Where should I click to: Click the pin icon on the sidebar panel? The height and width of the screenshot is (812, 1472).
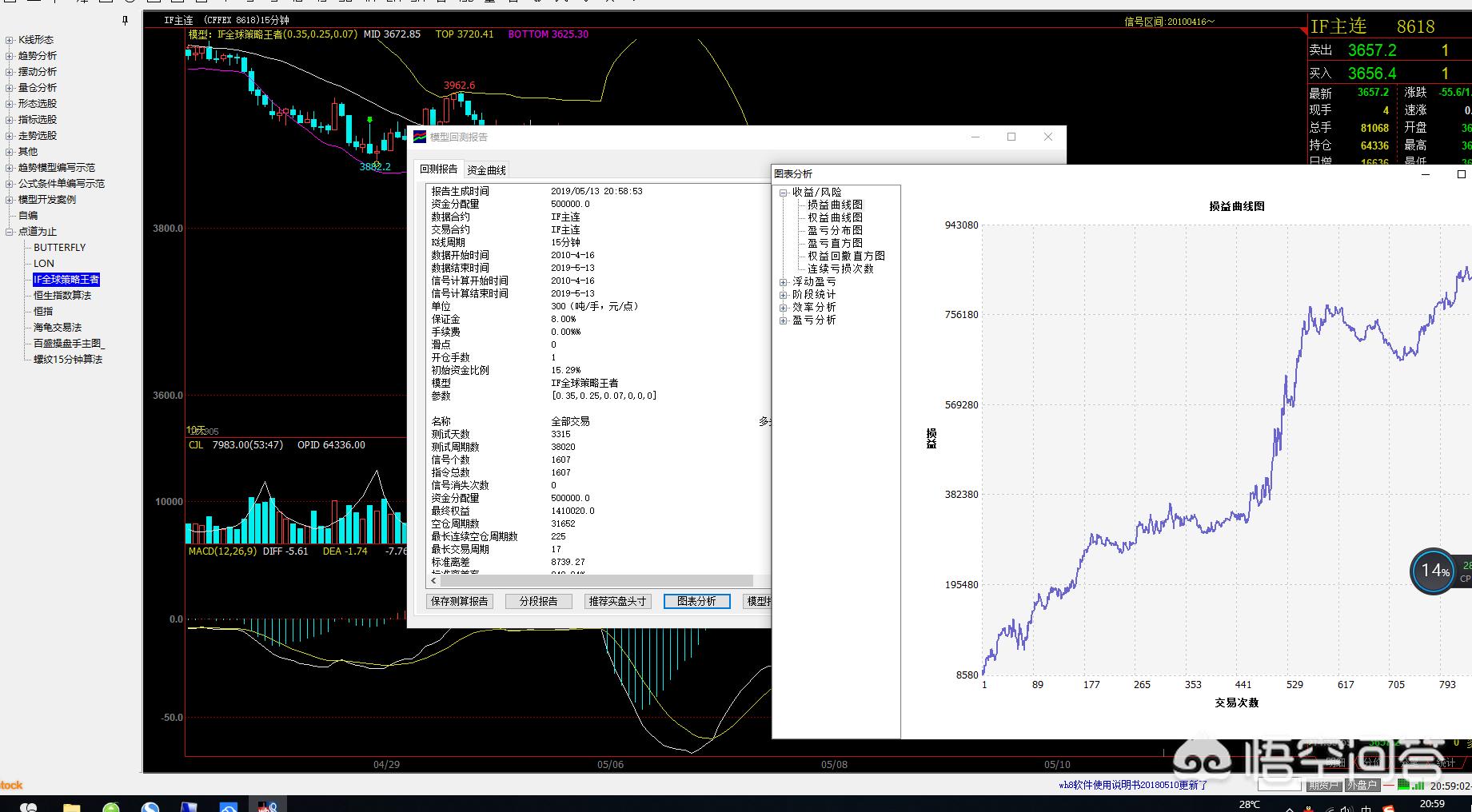tap(125, 21)
